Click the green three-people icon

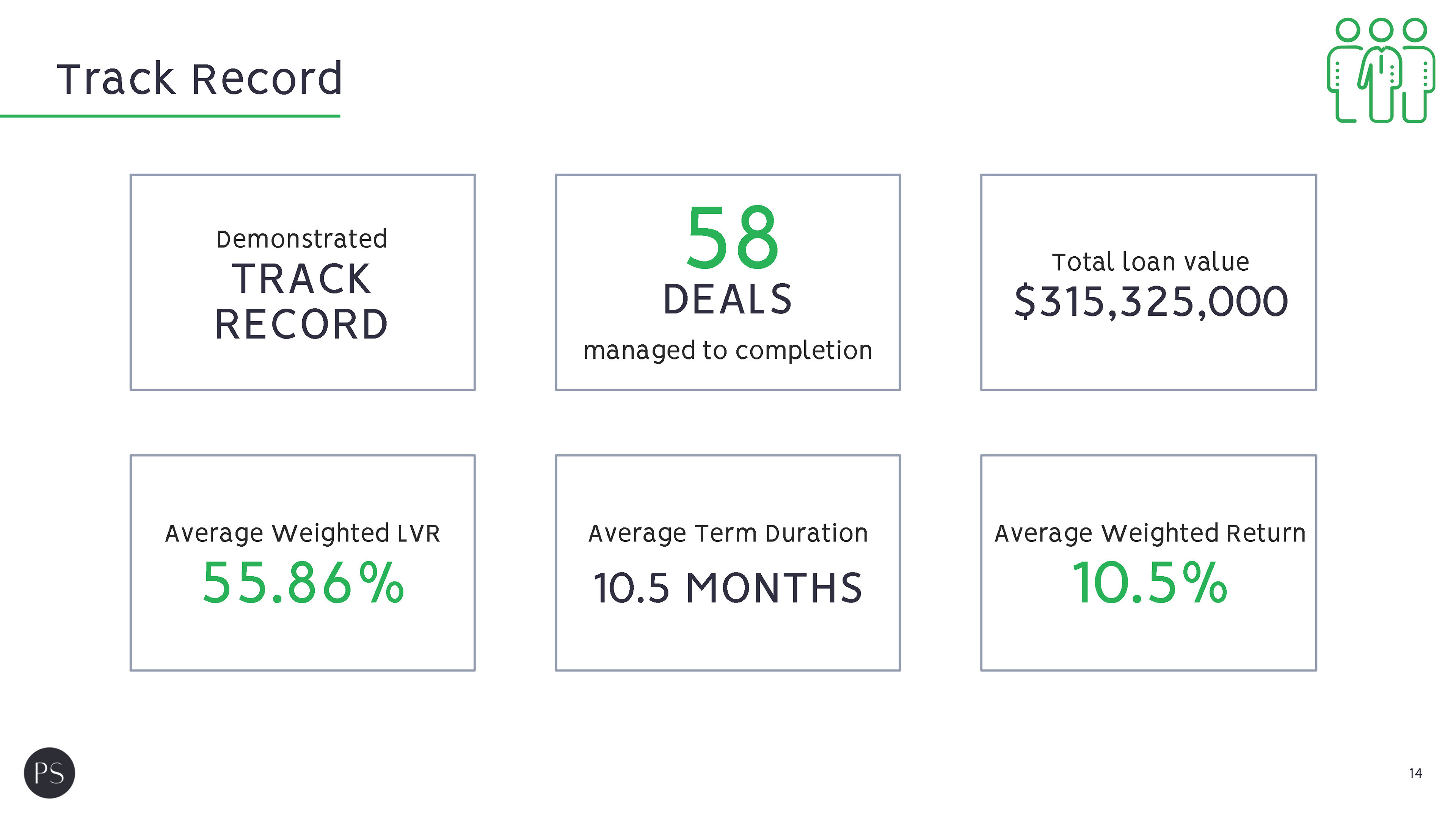tap(1381, 70)
